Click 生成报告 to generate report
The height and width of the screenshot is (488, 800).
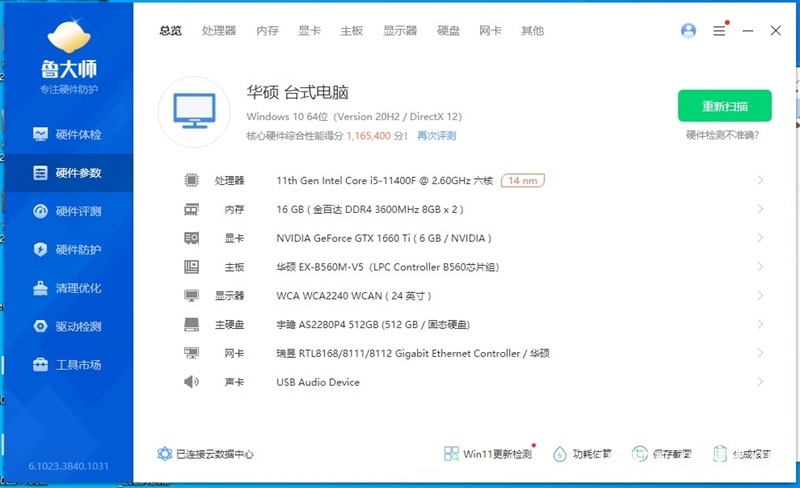pos(742,454)
